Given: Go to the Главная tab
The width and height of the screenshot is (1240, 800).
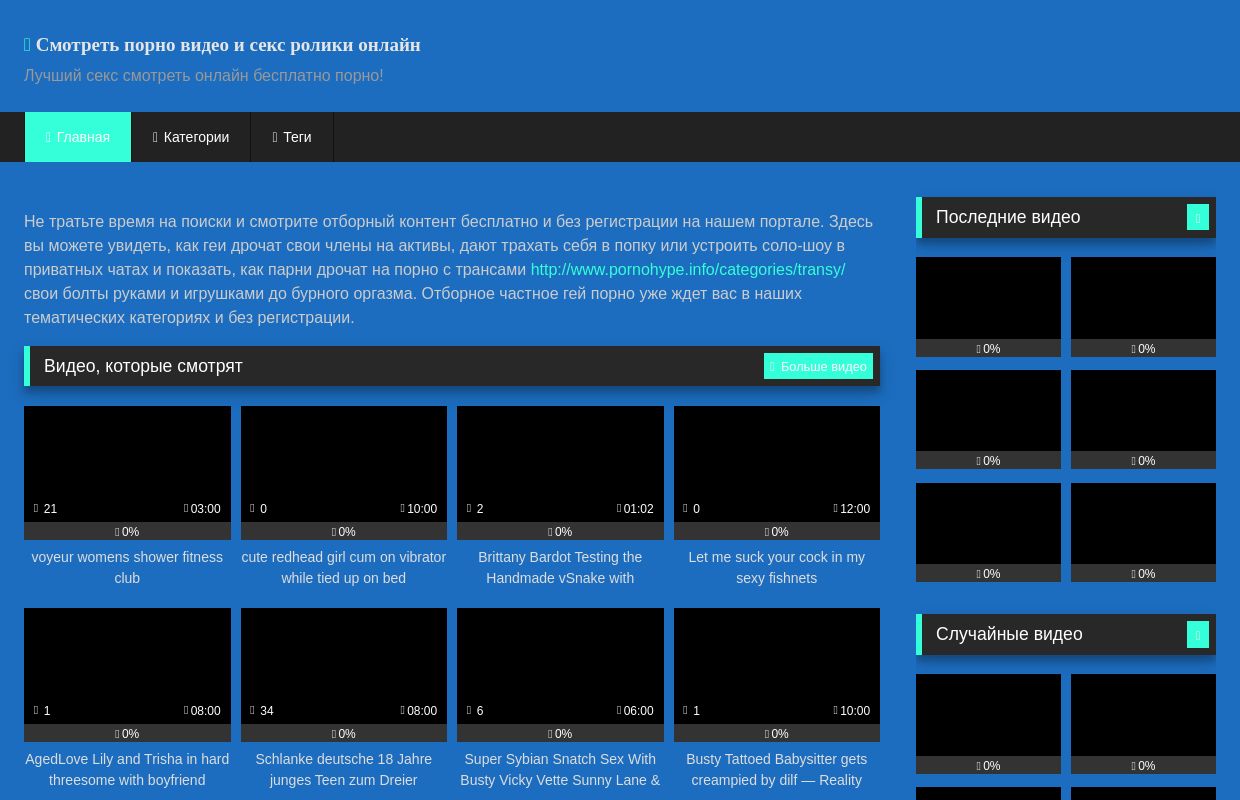Looking at the screenshot, I should [x=78, y=137].
